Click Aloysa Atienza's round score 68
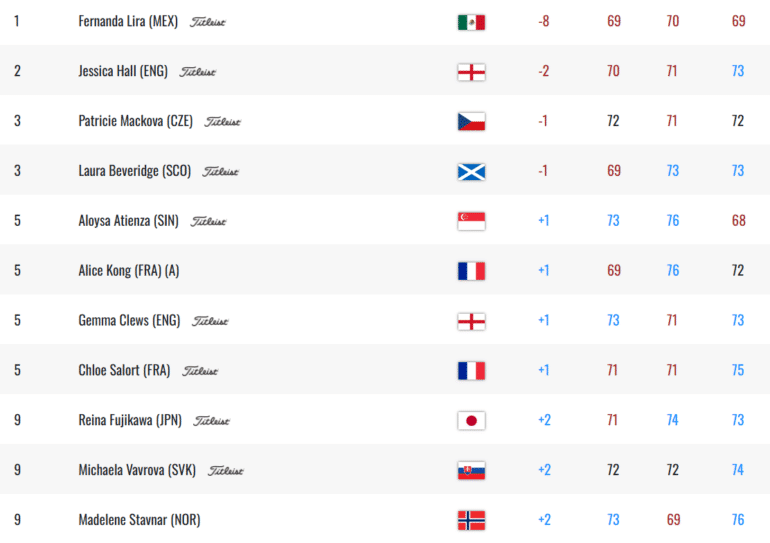The height and width of the screenshot is (543, 770). (739, 220)
